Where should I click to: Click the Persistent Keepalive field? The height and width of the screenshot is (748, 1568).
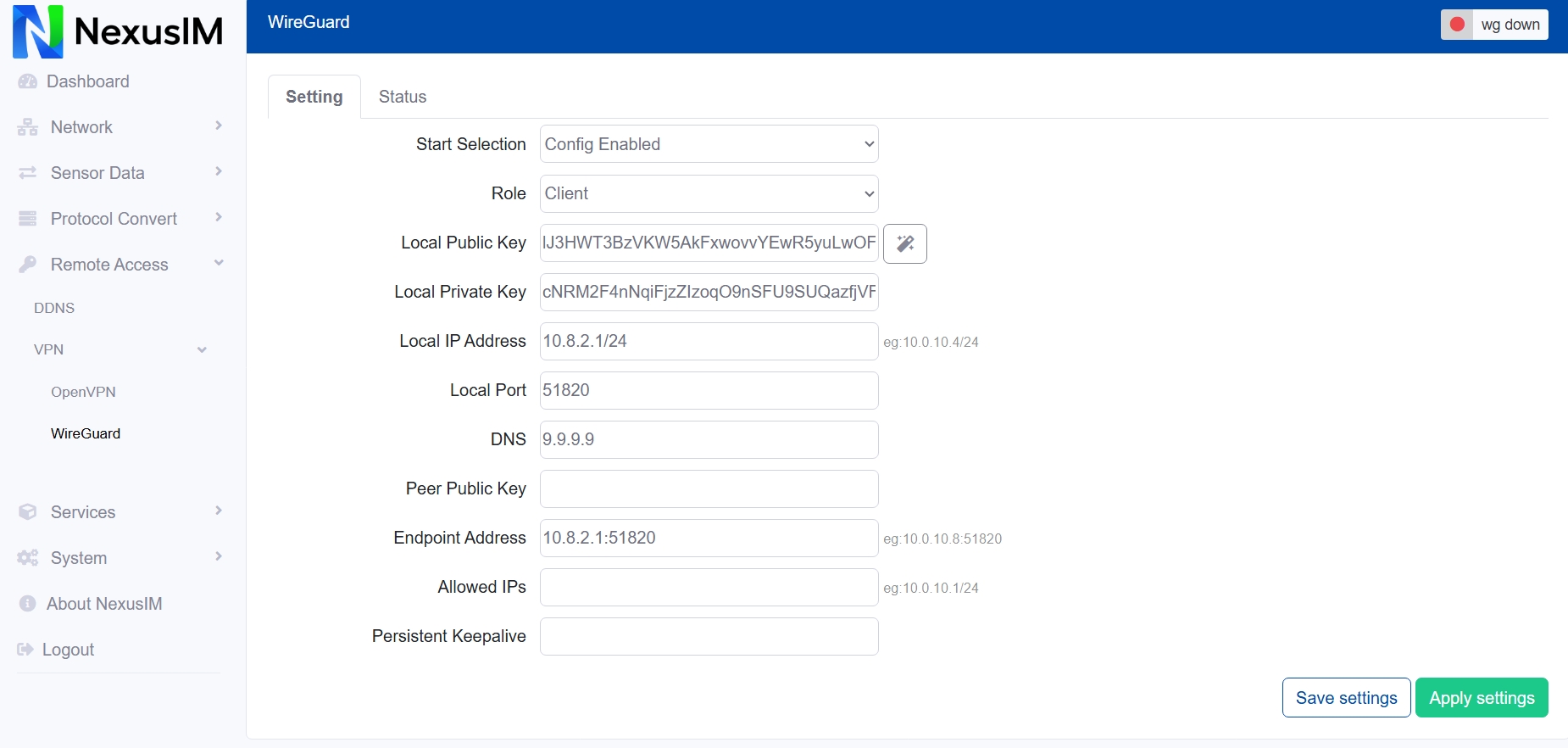click(709, 636)
